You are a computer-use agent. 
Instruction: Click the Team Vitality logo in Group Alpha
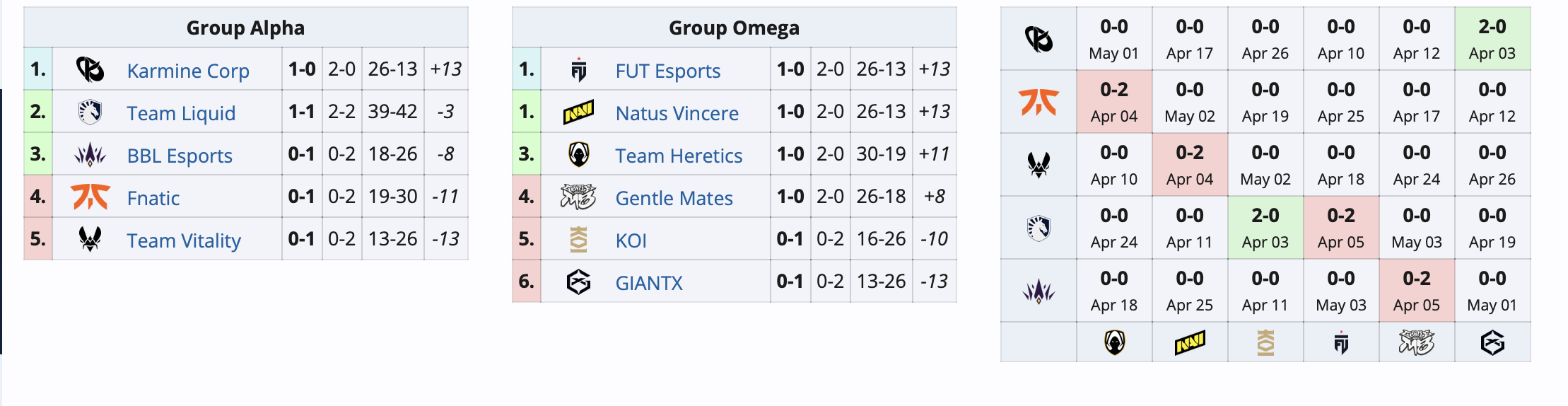pyautogui.click(x=90, y=239)
